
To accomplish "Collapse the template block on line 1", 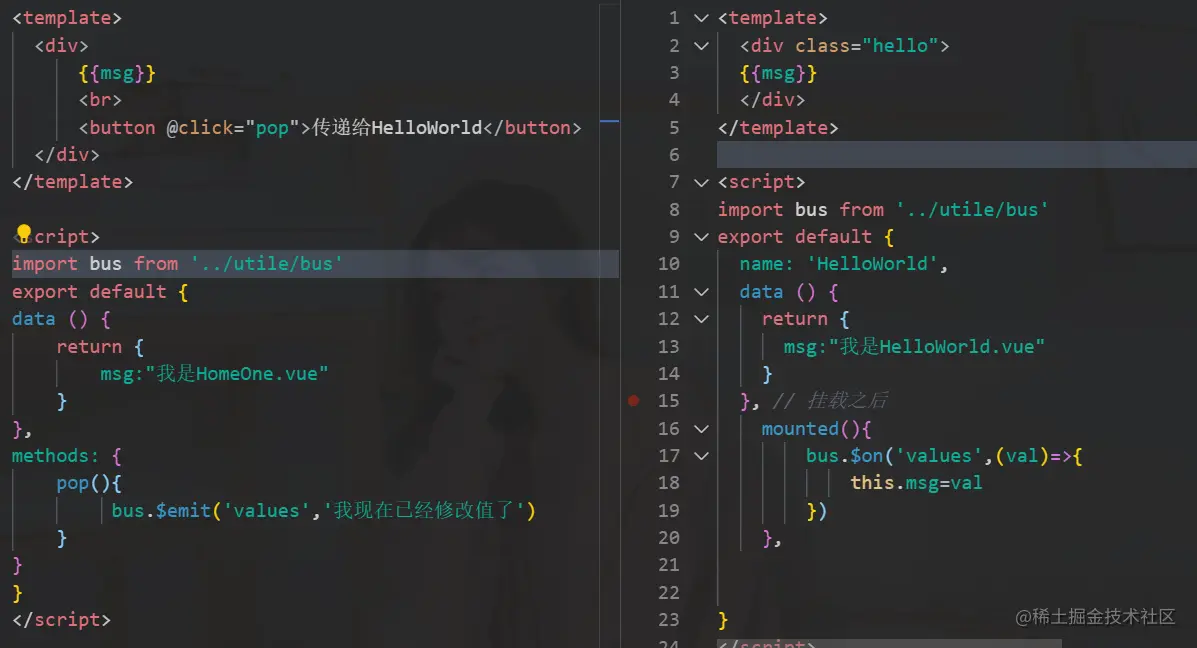I will tap(700, 17).
